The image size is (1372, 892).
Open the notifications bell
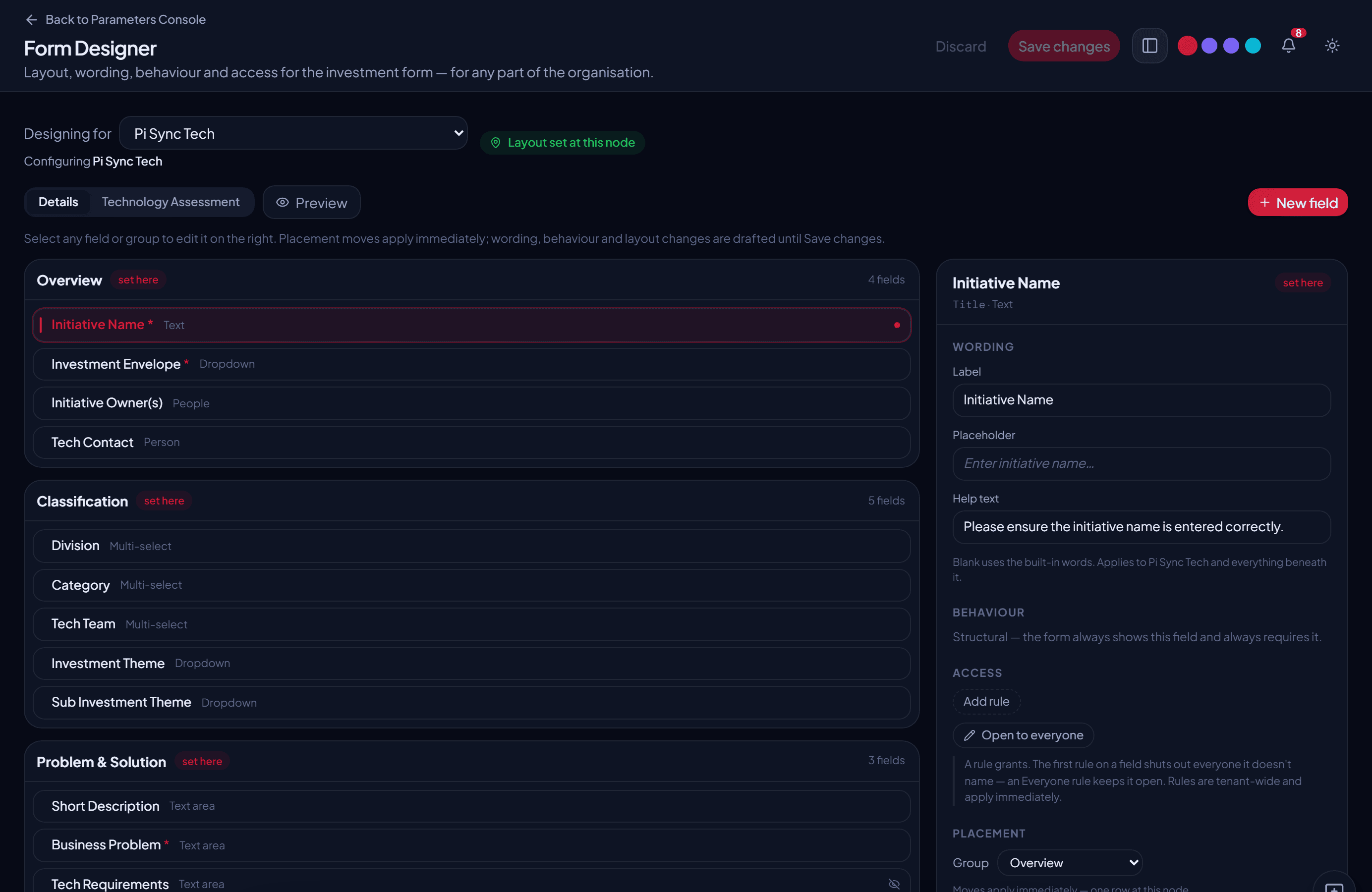(1288, 46)
